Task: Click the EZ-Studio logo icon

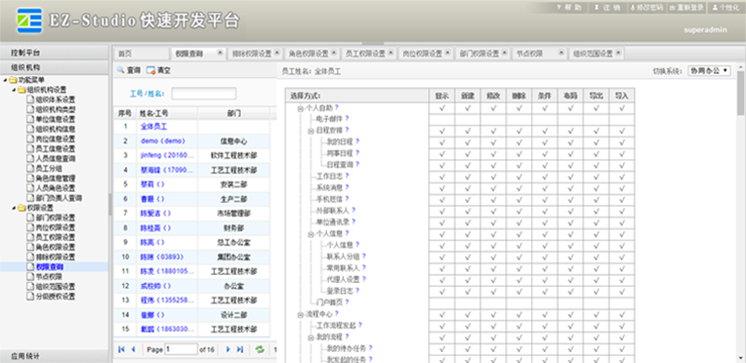Action: click(29, 20)
